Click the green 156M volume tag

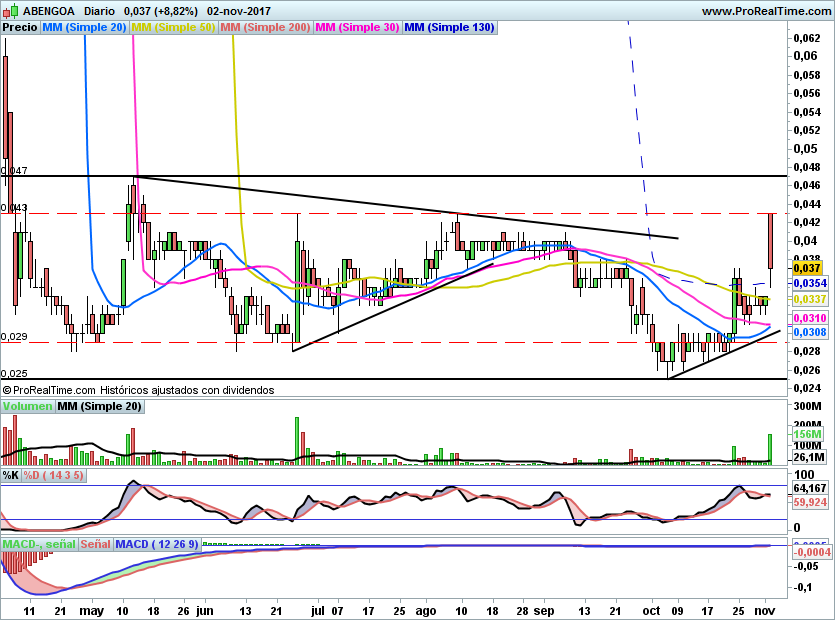(x=806, y=435)
